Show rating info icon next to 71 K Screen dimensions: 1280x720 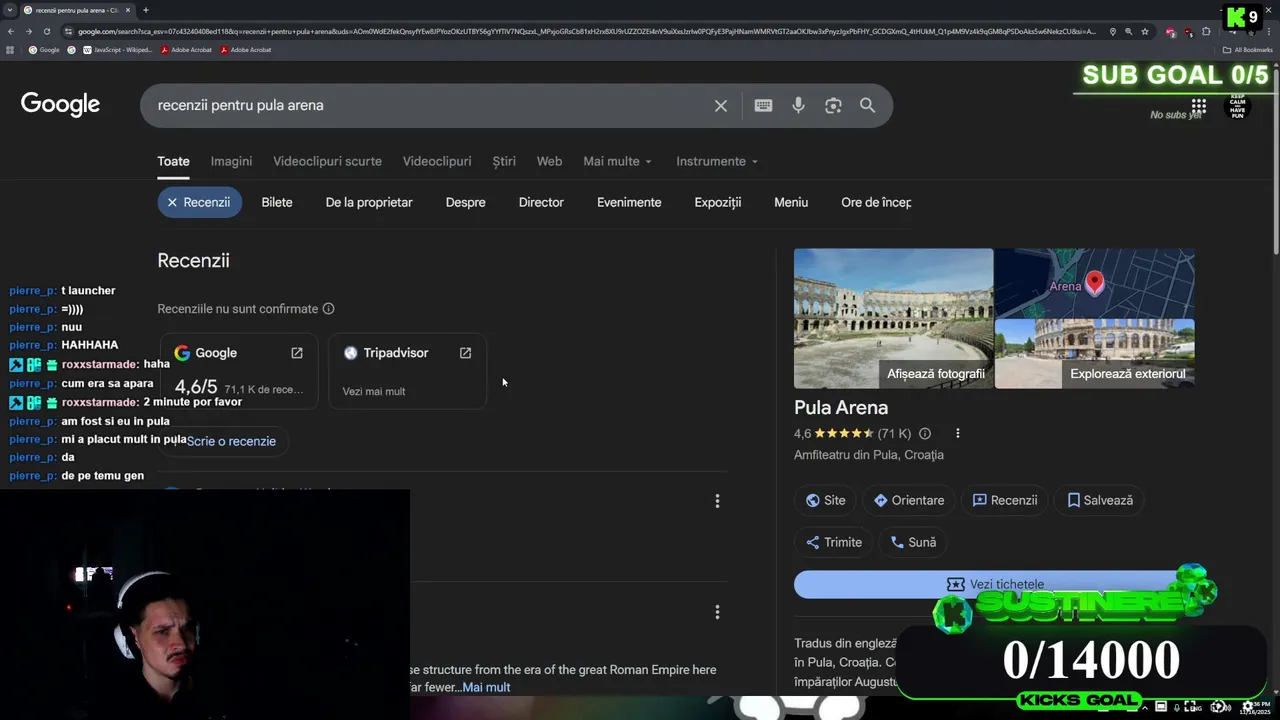(925, 434)
